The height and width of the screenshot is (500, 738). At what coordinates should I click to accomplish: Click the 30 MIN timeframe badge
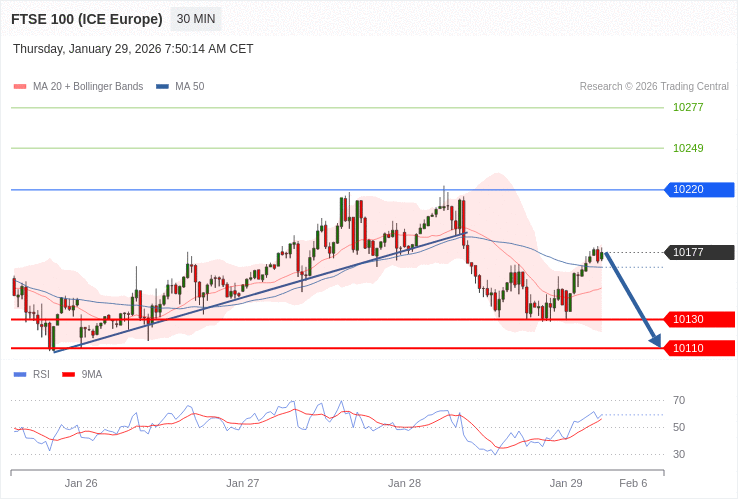[x=196, y=19]
